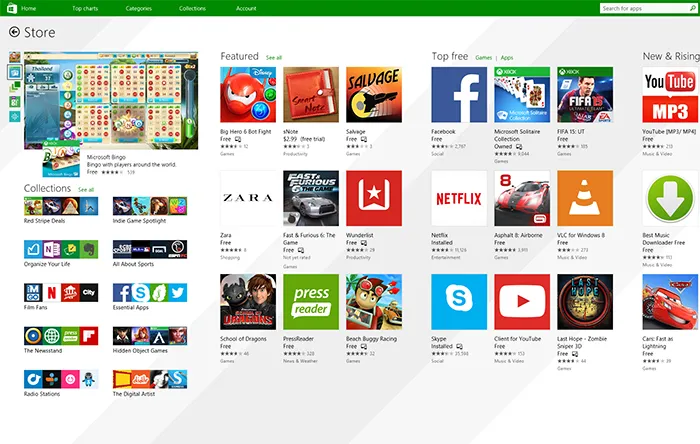This screenshot has width=700, height=444.
Task: Open Wunderlist app icon
Action: (374, 198)
